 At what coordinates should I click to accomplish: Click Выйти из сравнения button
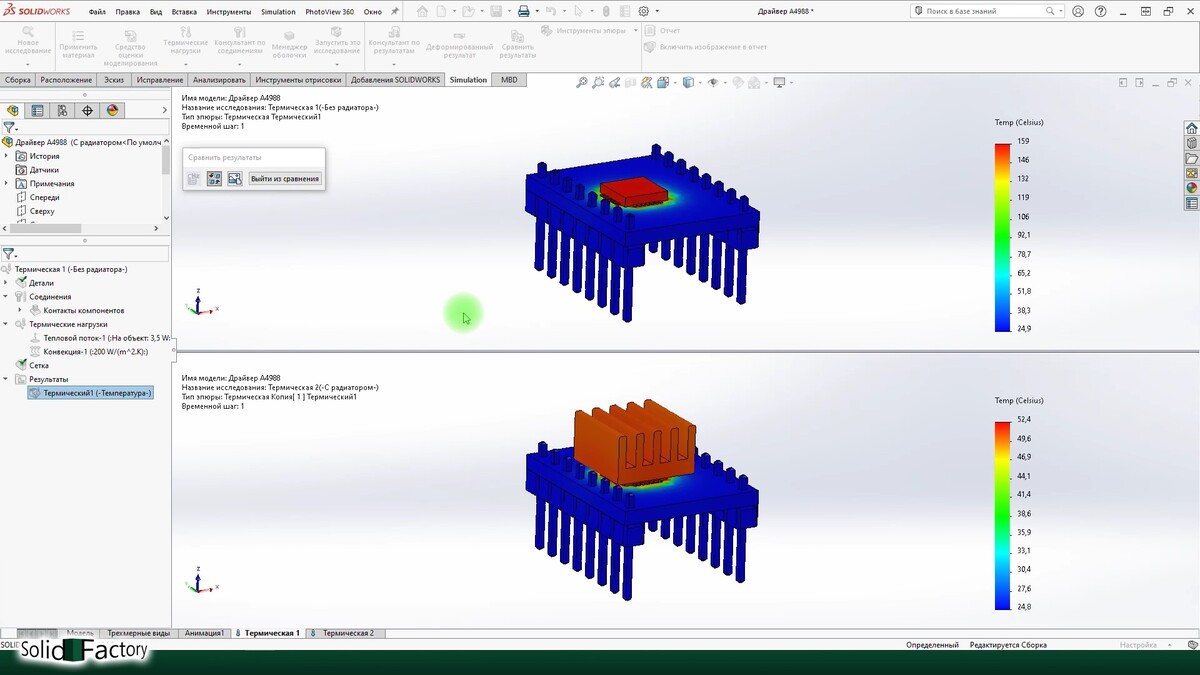[x=285, y=179]
